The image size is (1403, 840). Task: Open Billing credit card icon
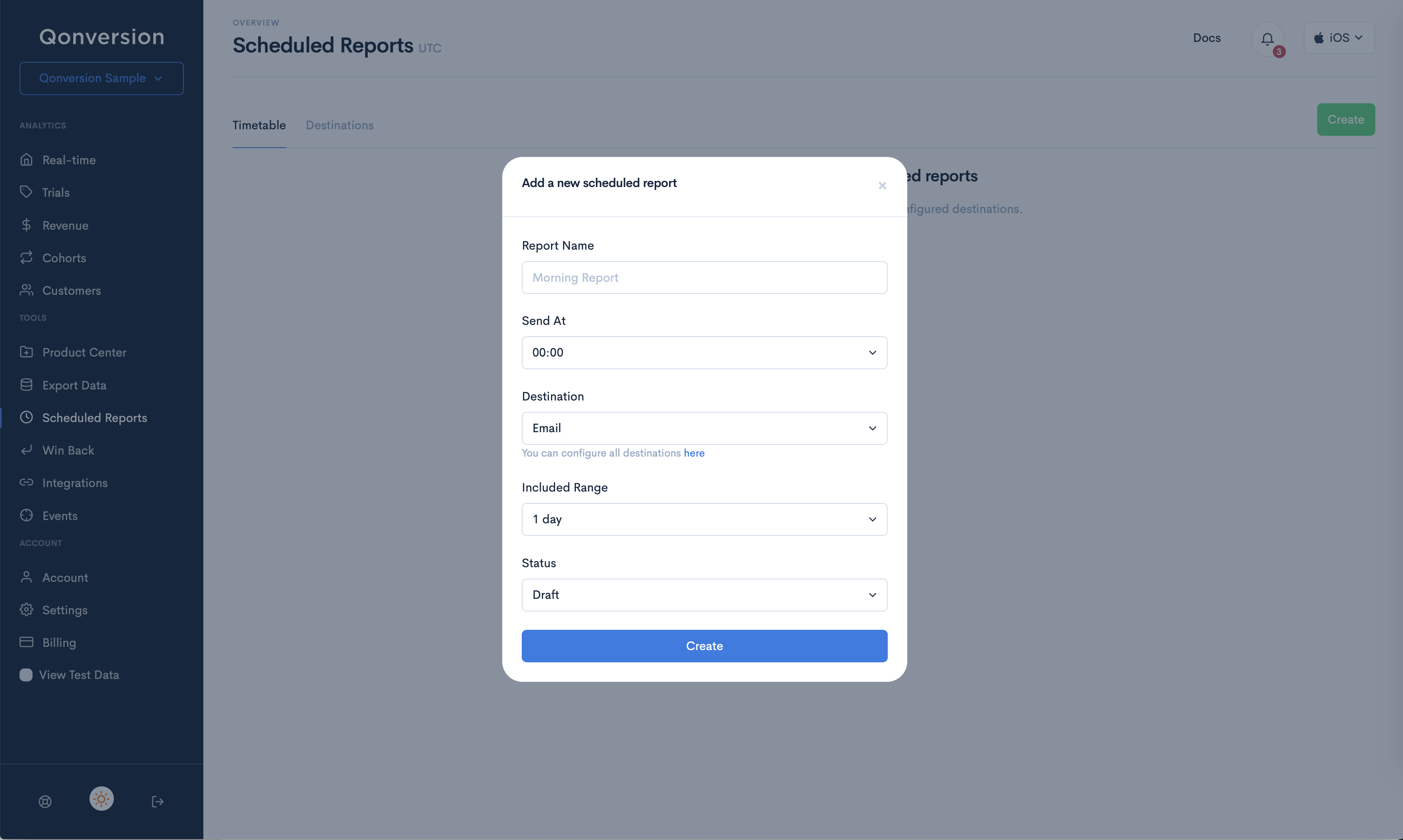point(26,642)
